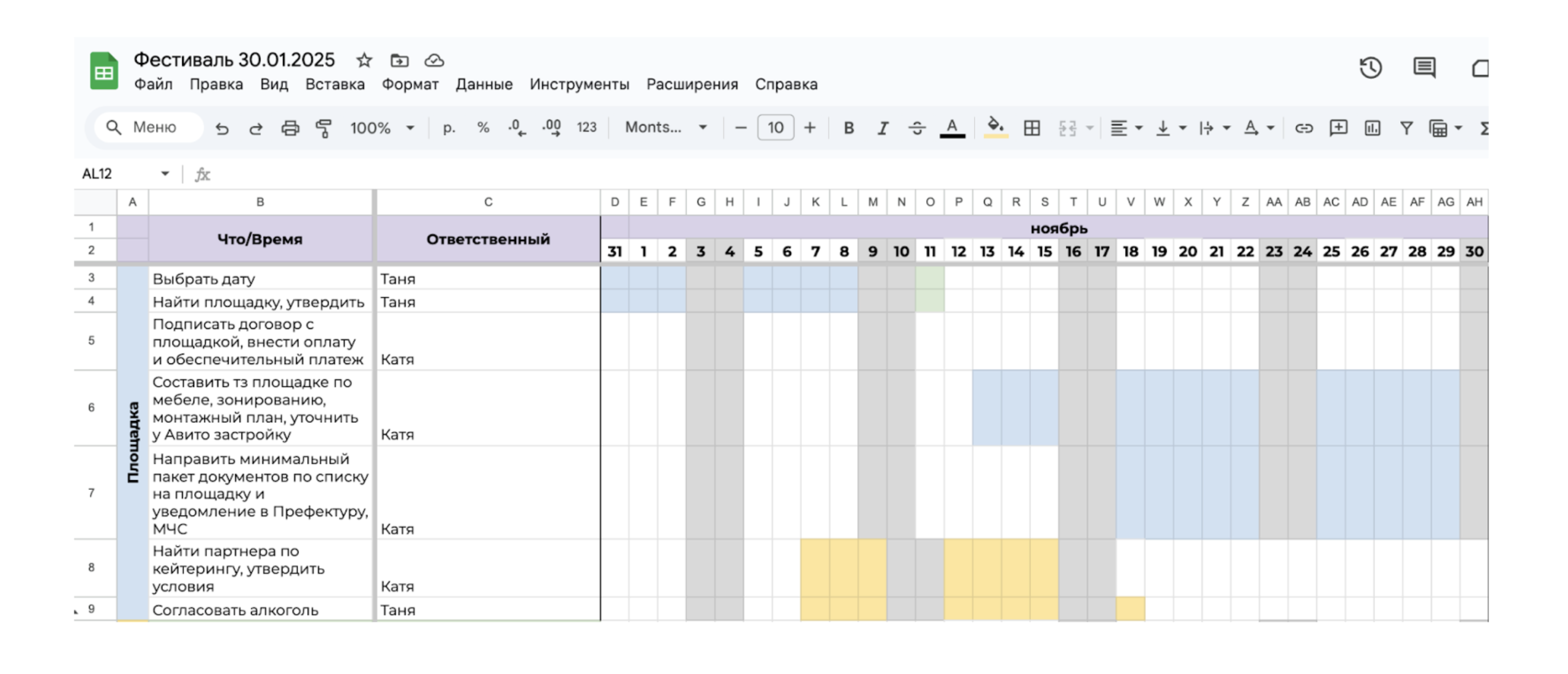Open the Расширения menu
The width and height of the screenshot is (1568, 674).
click(x=692, y=85)
